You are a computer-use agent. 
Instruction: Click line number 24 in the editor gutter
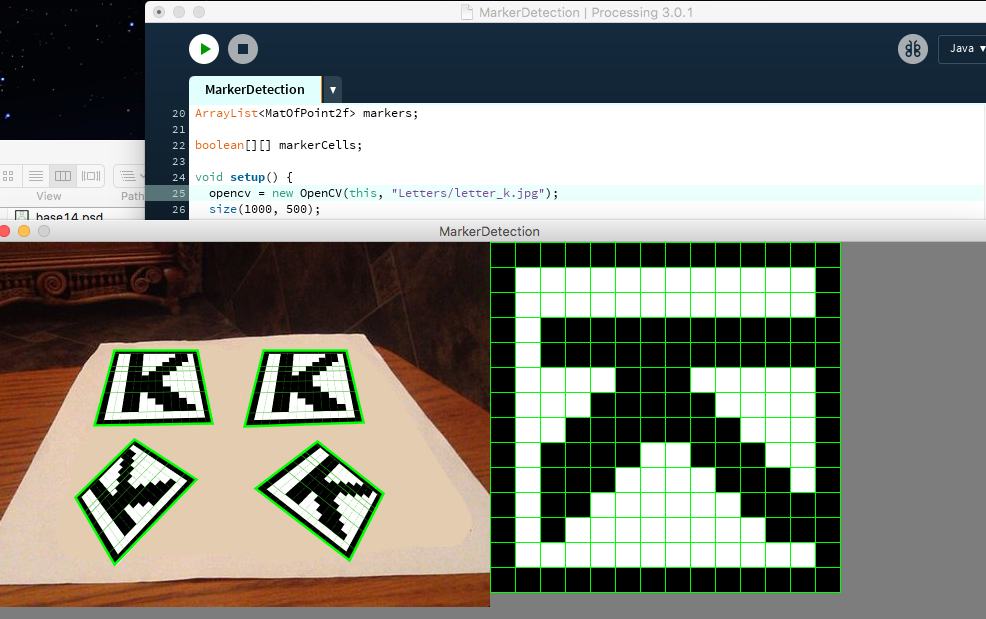click(178, 177)
